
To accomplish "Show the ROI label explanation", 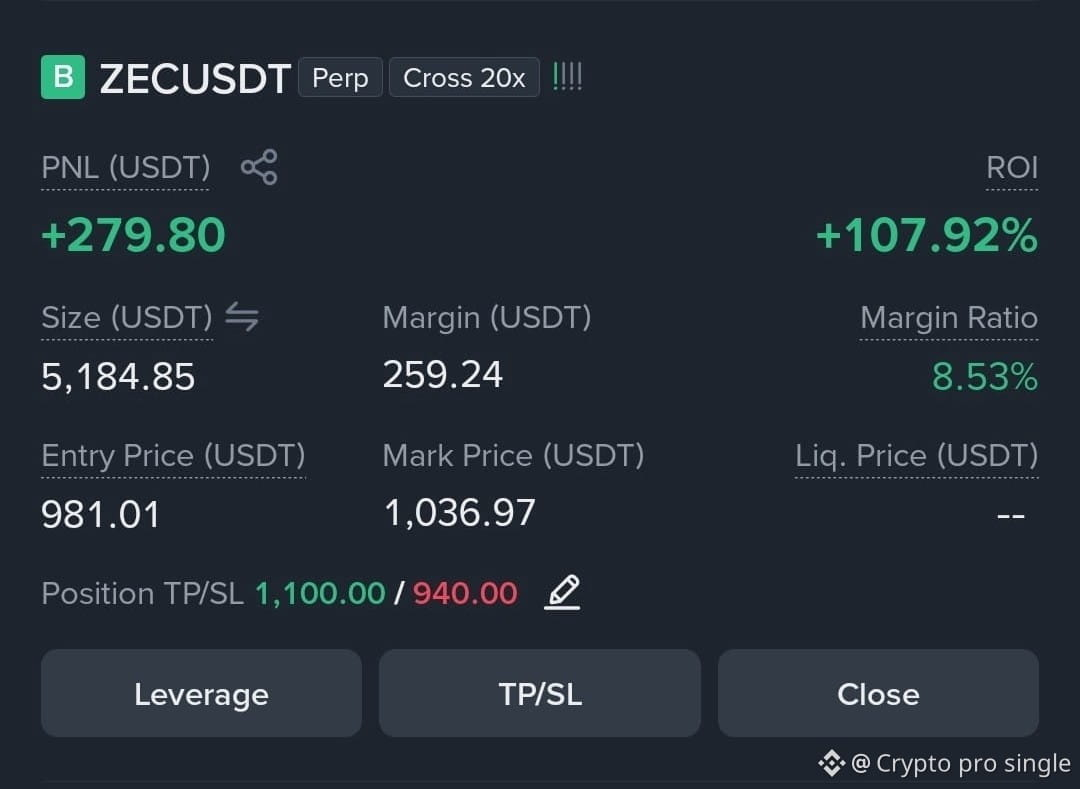I will [x=1012, y=168].
